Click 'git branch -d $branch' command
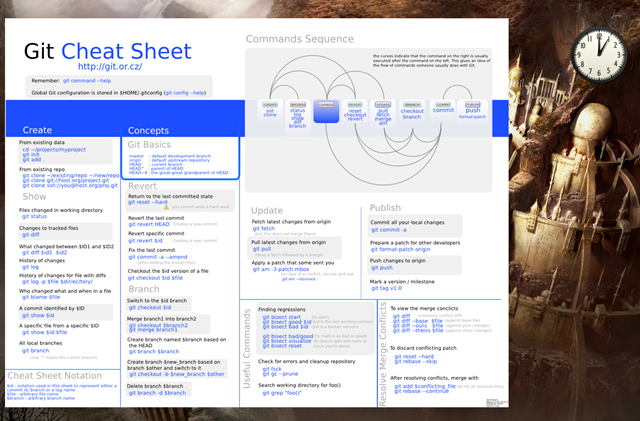The image size is (640, 421). (x=158, y=393)
